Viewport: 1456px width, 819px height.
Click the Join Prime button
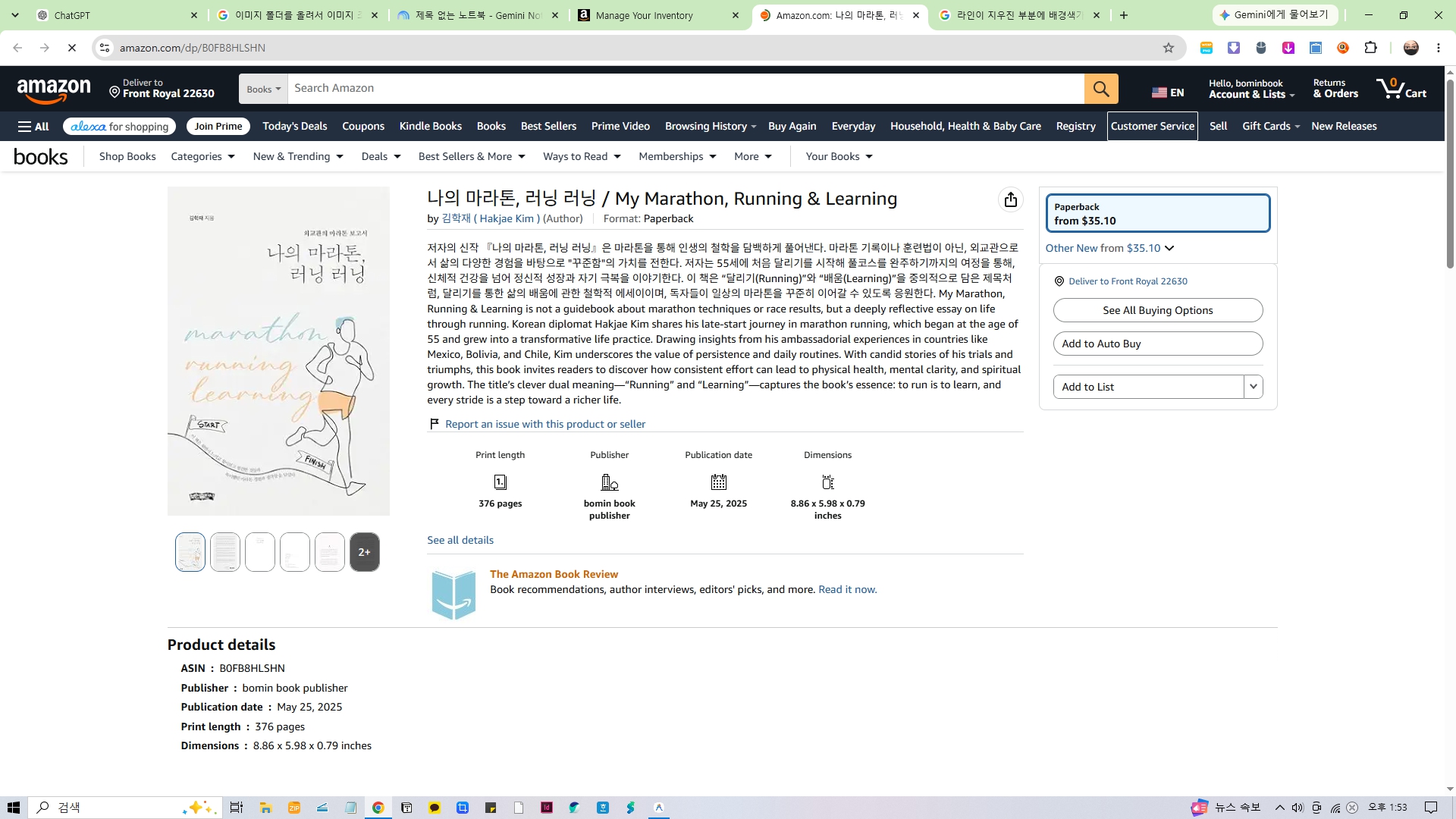[218, 127]
